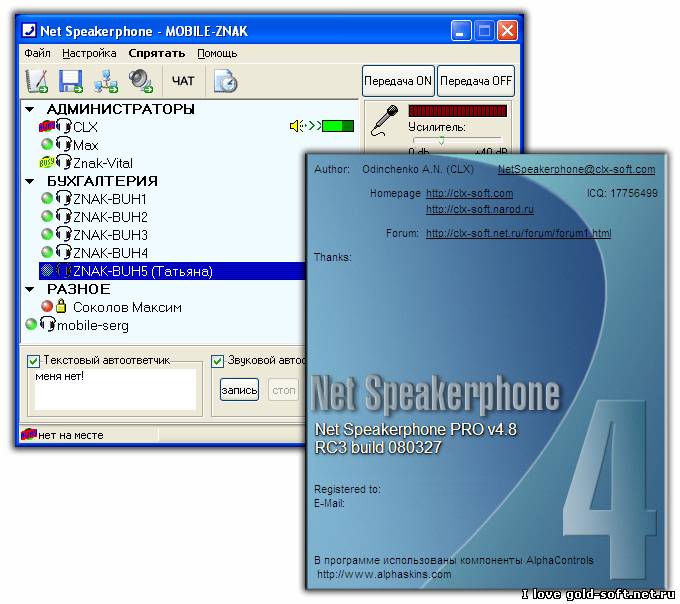Click the busy icon in the status bar
680x604 pixels.
(x=29, y=434)
